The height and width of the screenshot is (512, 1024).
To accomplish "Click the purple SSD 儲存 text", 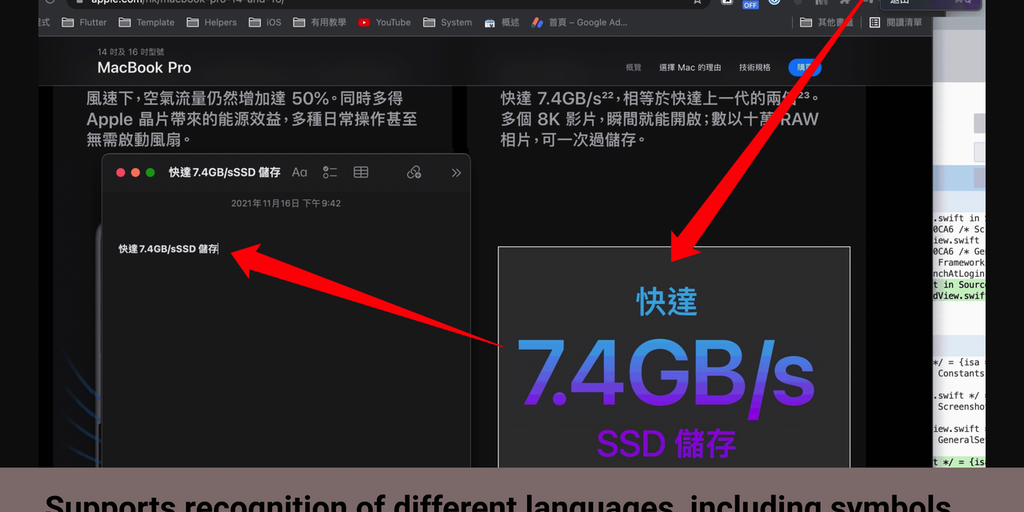I will pyautogui.click(x=666, y=443).
